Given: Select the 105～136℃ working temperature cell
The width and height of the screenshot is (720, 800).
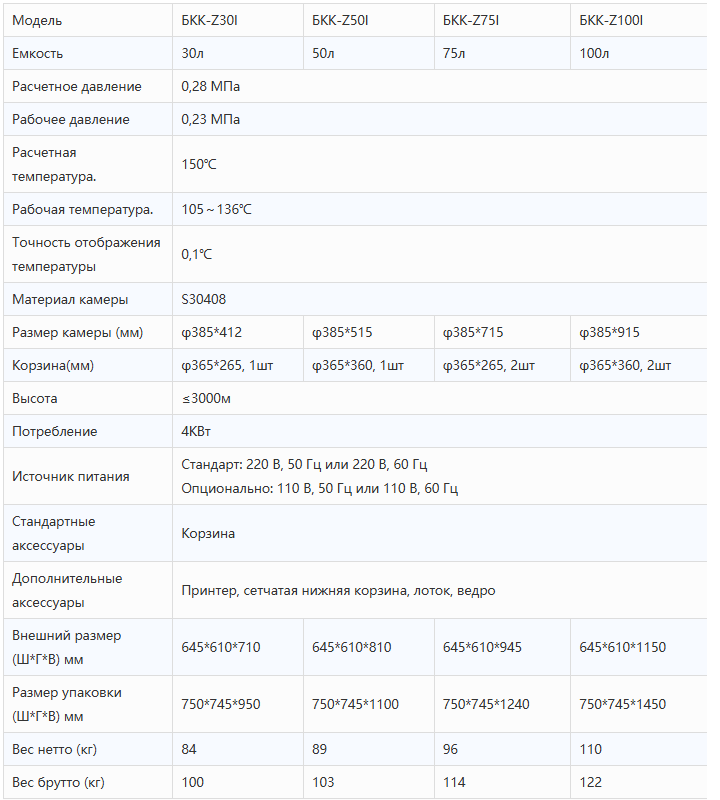Looking at the screenshot, I should [217, 209].
